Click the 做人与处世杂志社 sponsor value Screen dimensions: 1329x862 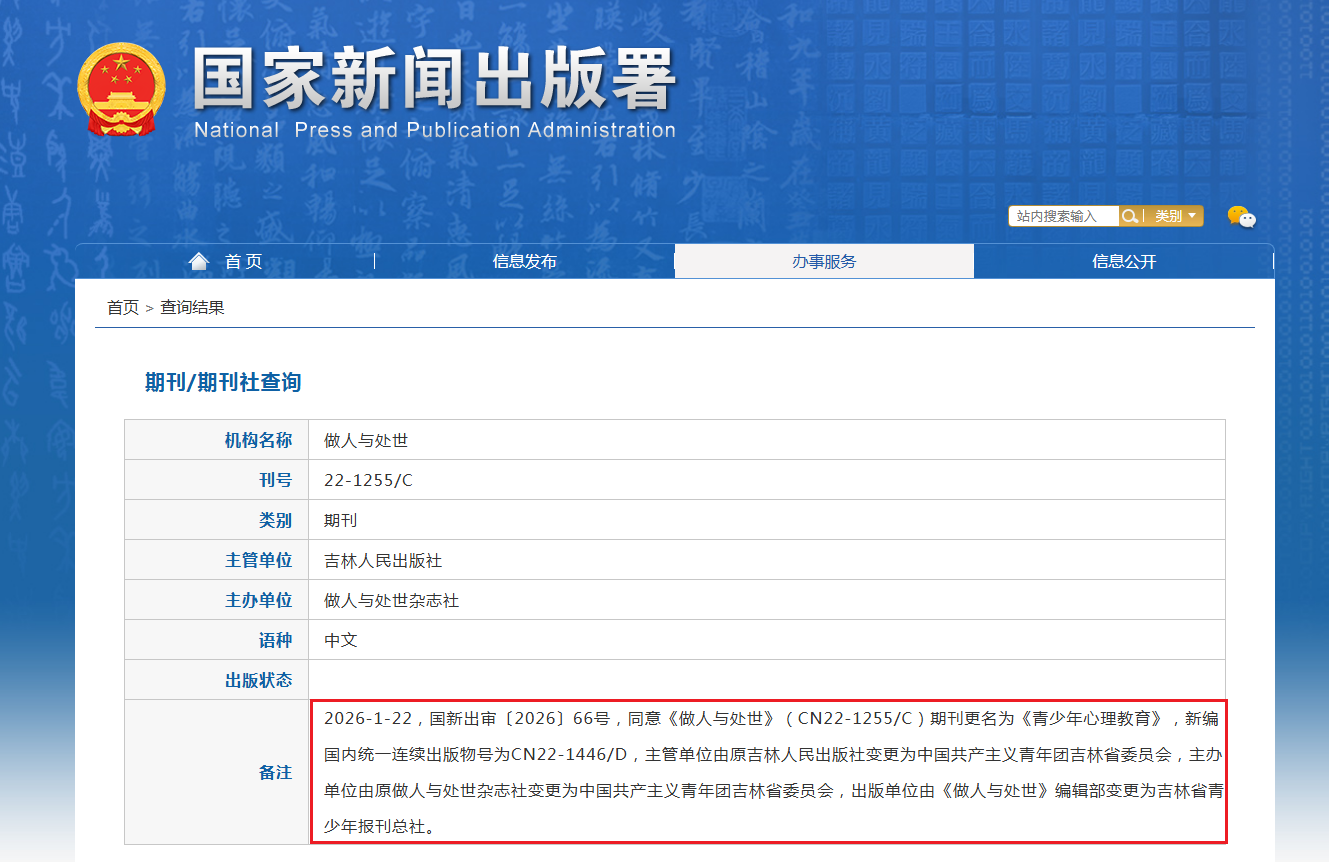point(391,600)
